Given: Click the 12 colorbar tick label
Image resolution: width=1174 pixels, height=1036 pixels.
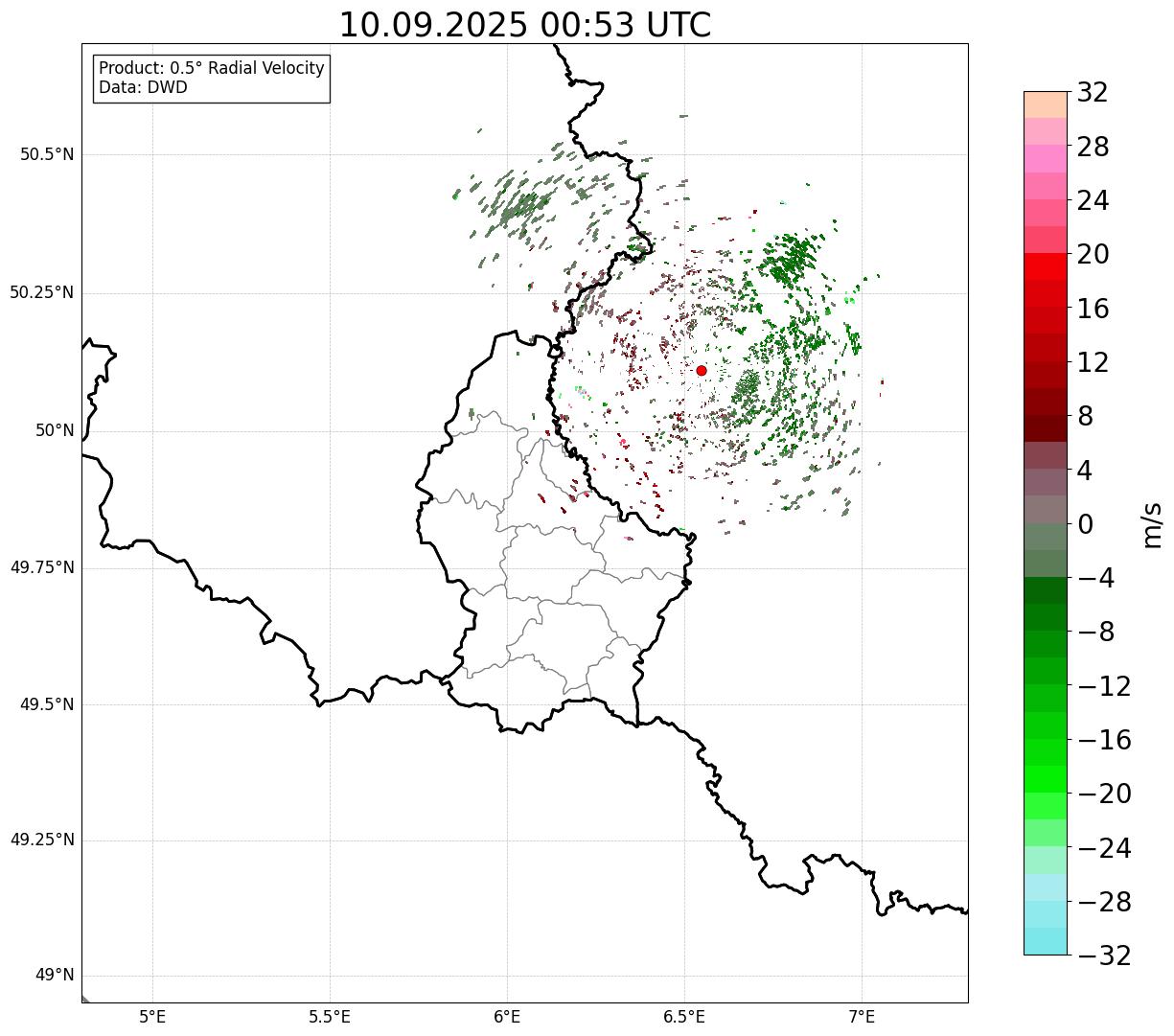Looking at the screenshot, I should point(1093,363).
